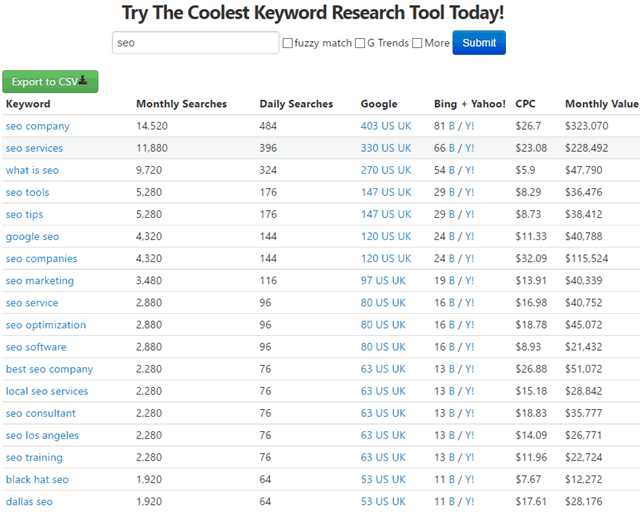Screen dimensions: 640x512
Task: Select the $26.7 CPC value
Action: click(x=528, y=126)
